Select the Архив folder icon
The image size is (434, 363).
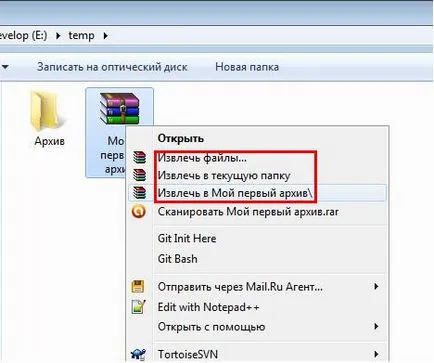48,112
